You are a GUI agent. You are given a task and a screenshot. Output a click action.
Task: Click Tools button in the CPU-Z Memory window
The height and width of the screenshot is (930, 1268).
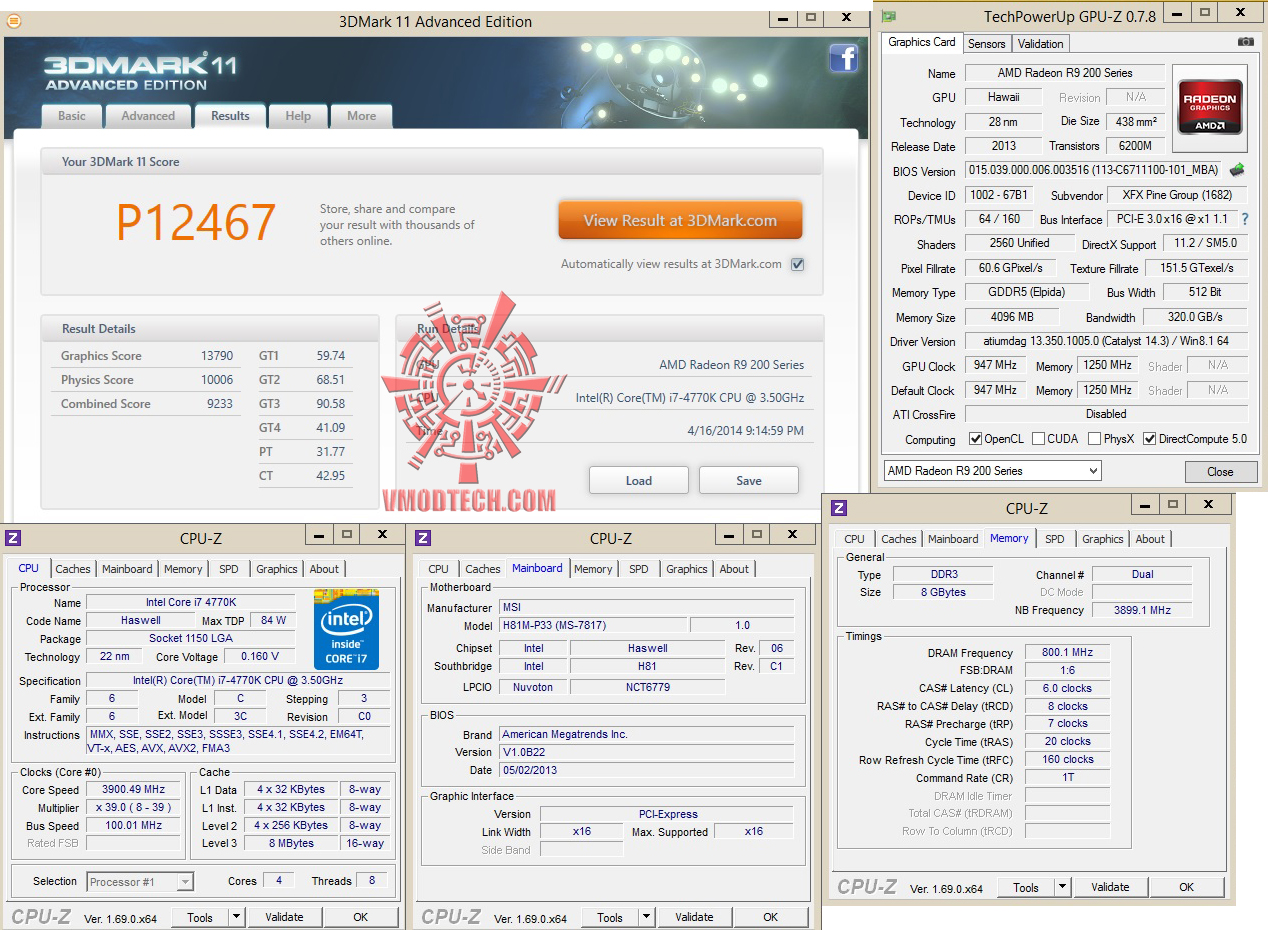point(1026,887)
